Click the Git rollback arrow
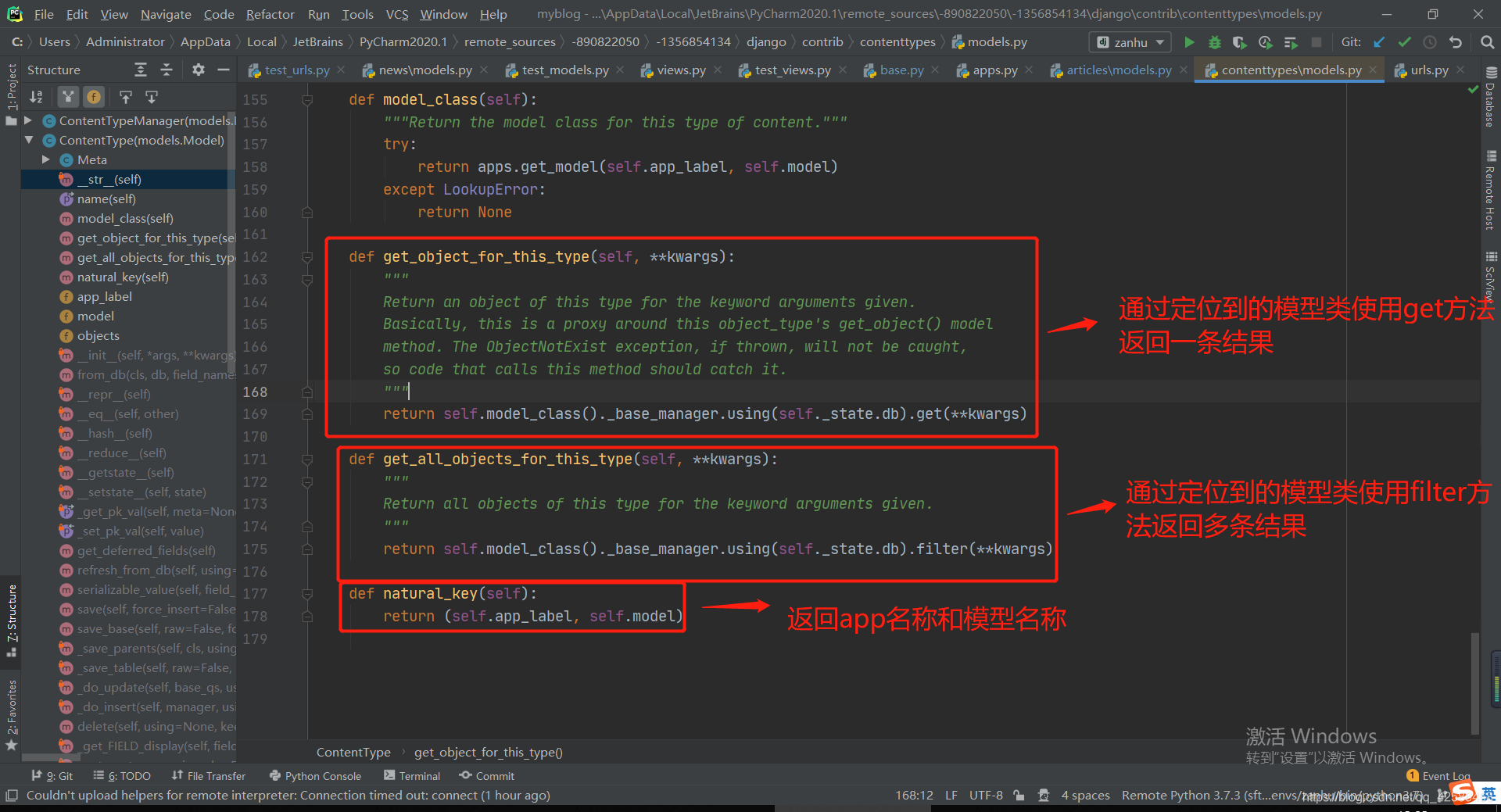The width and height of the screenshot is (1501, 812). coord(1456,42)
